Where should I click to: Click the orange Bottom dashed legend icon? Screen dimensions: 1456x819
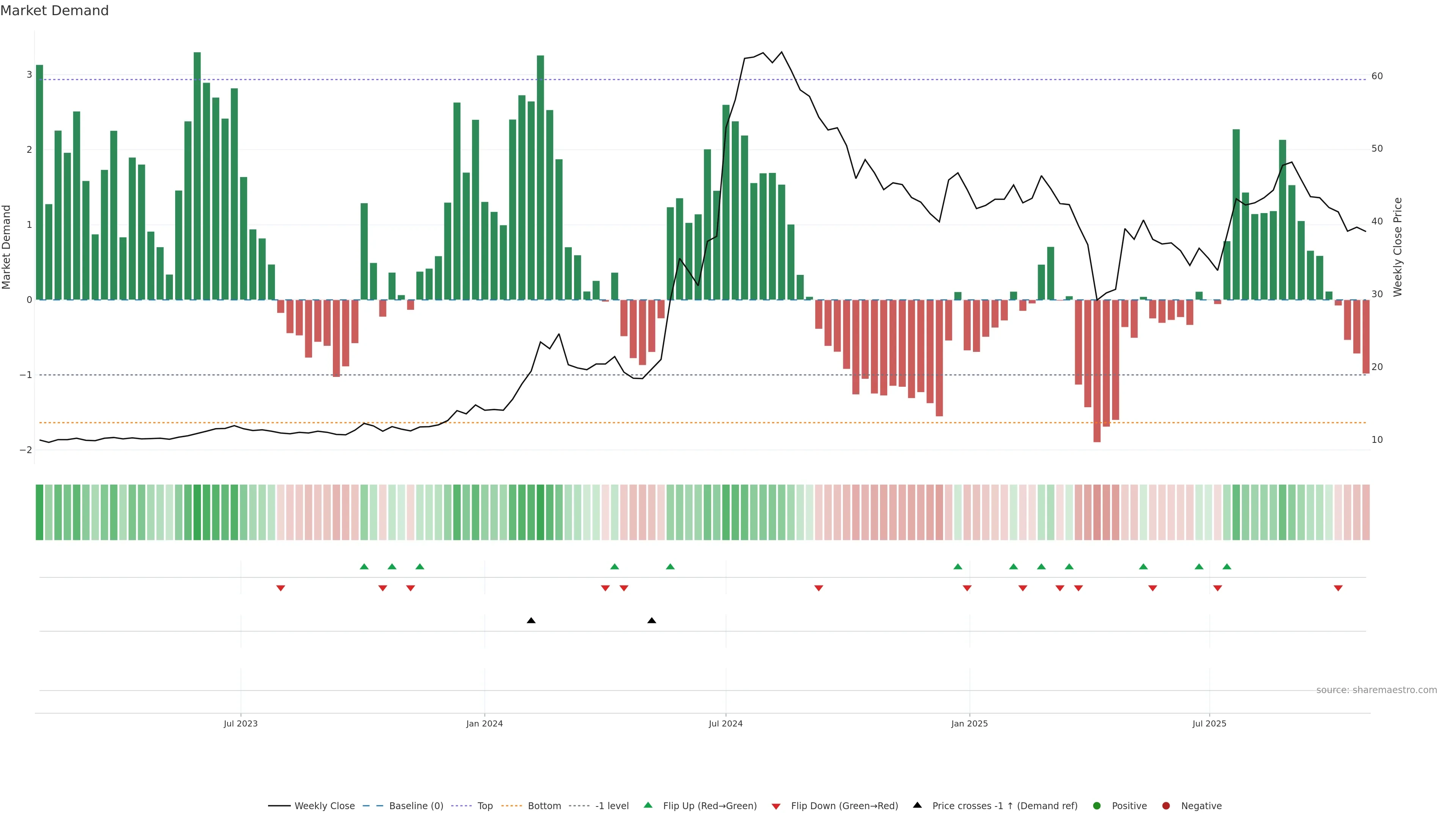(x=511, y=806)
